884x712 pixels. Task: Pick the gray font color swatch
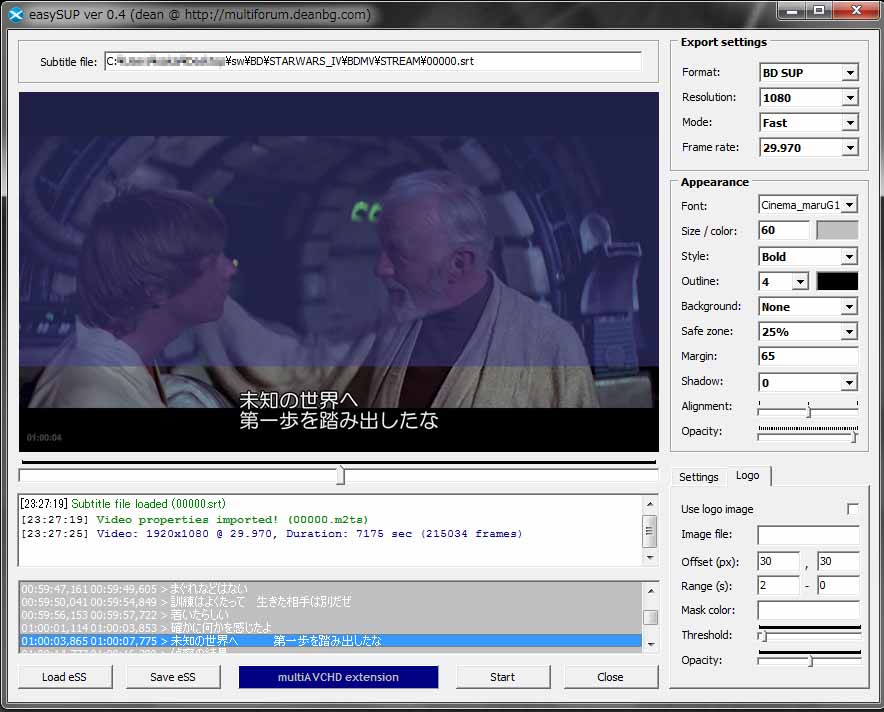click(837, 230)
